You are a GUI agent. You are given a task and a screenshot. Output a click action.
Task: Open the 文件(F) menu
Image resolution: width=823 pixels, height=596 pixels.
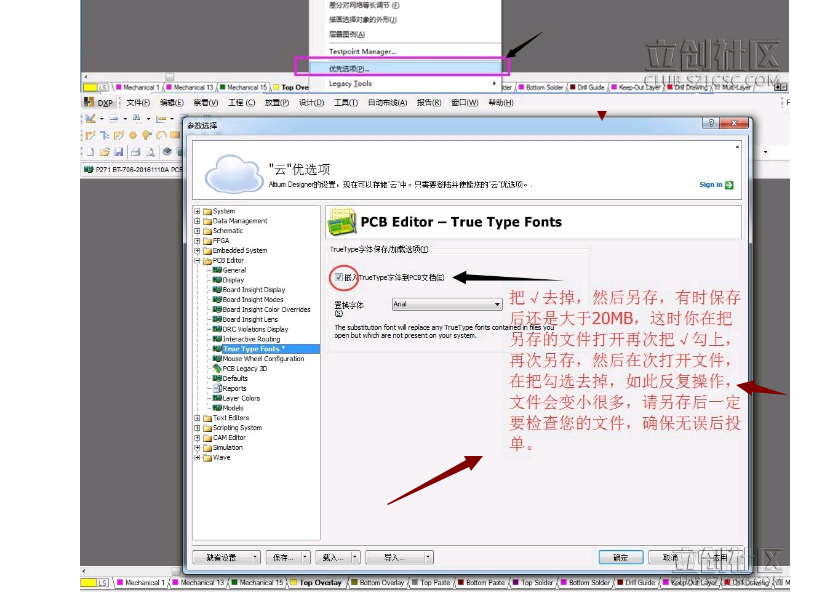pyautogui.click(x=137, y=102)
